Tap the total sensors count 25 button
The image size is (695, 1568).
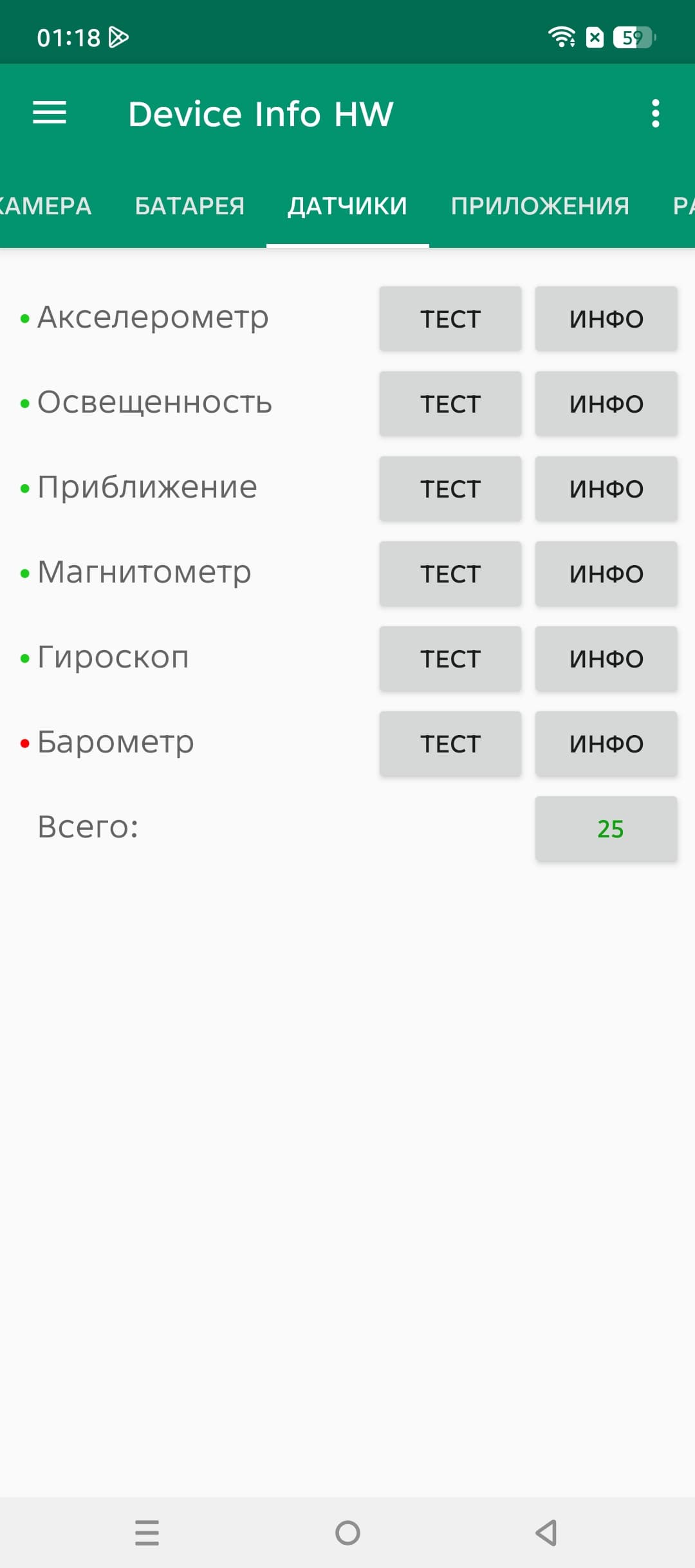606,828
